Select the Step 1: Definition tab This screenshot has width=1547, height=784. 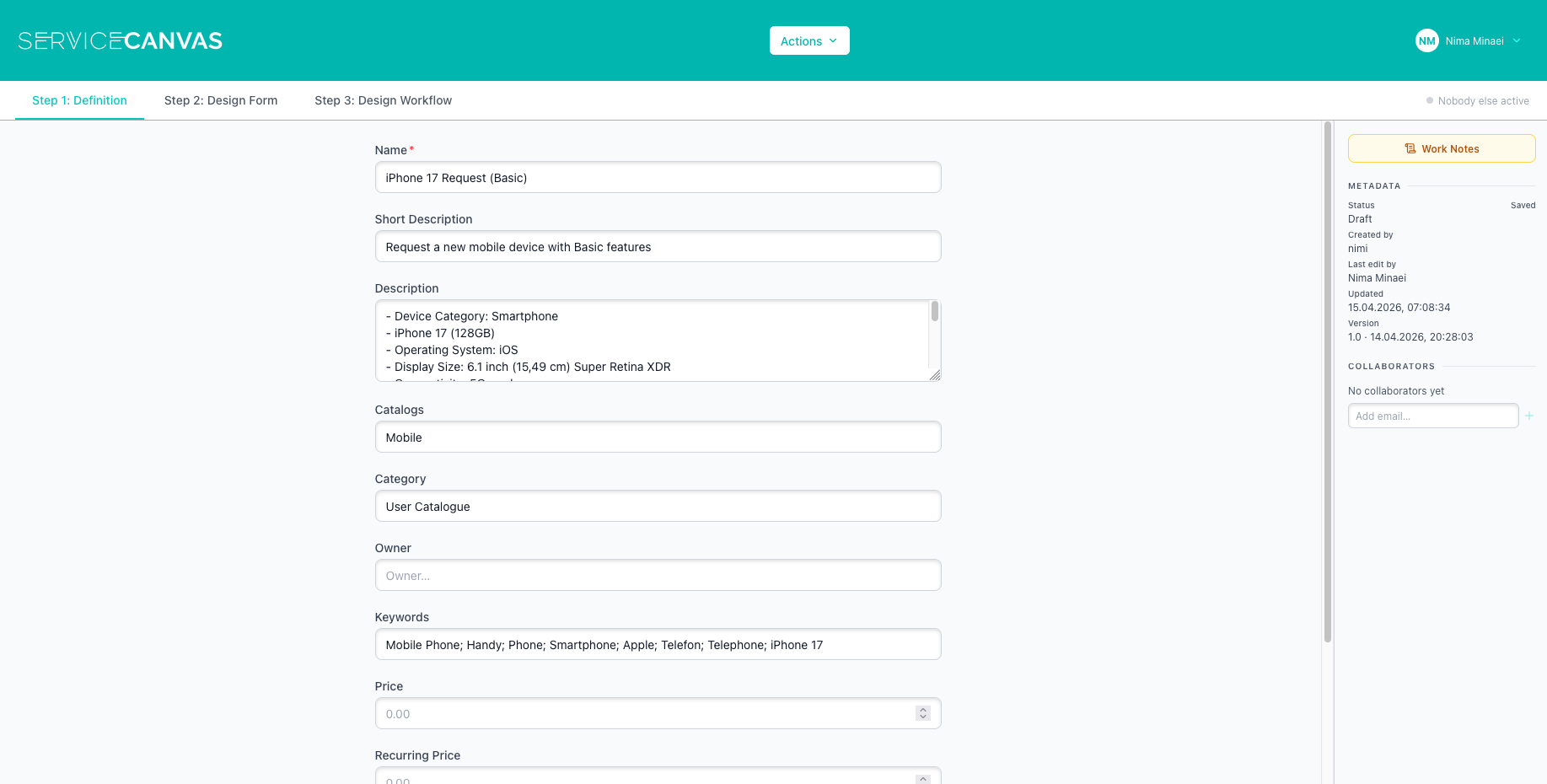pos(79,100)
